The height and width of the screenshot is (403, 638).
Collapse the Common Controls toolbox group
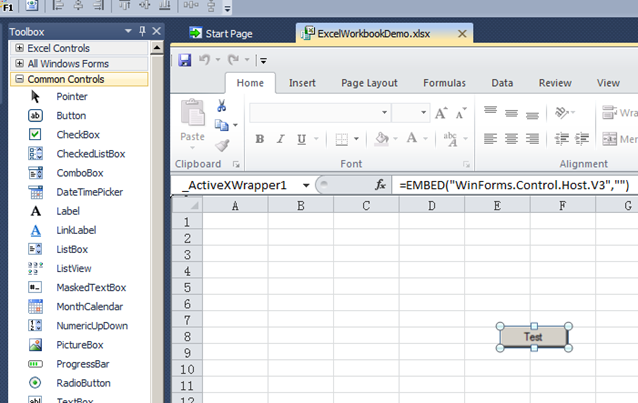(19, 79)
